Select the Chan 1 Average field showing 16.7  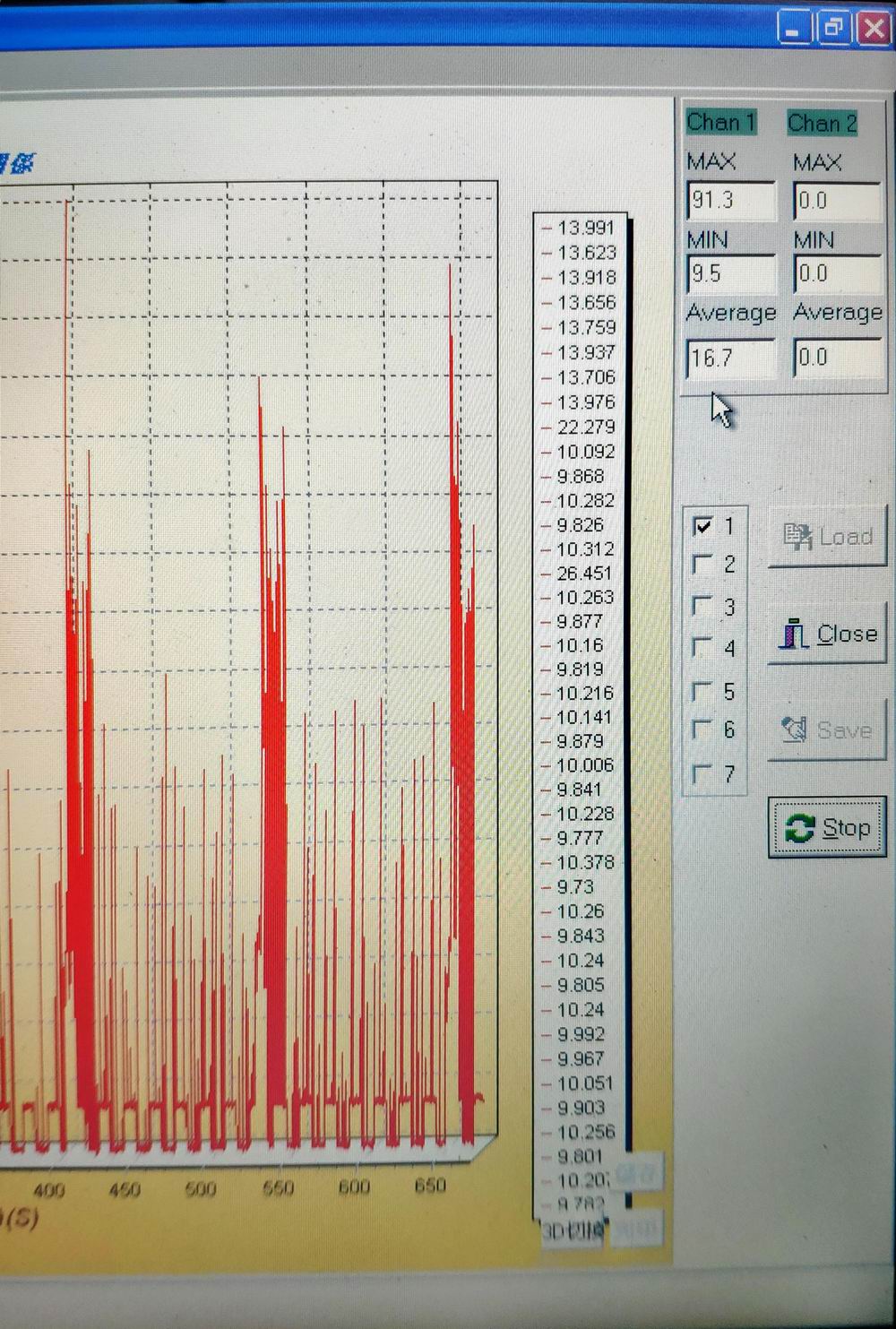pyautogui.click(x=731, y=358)
